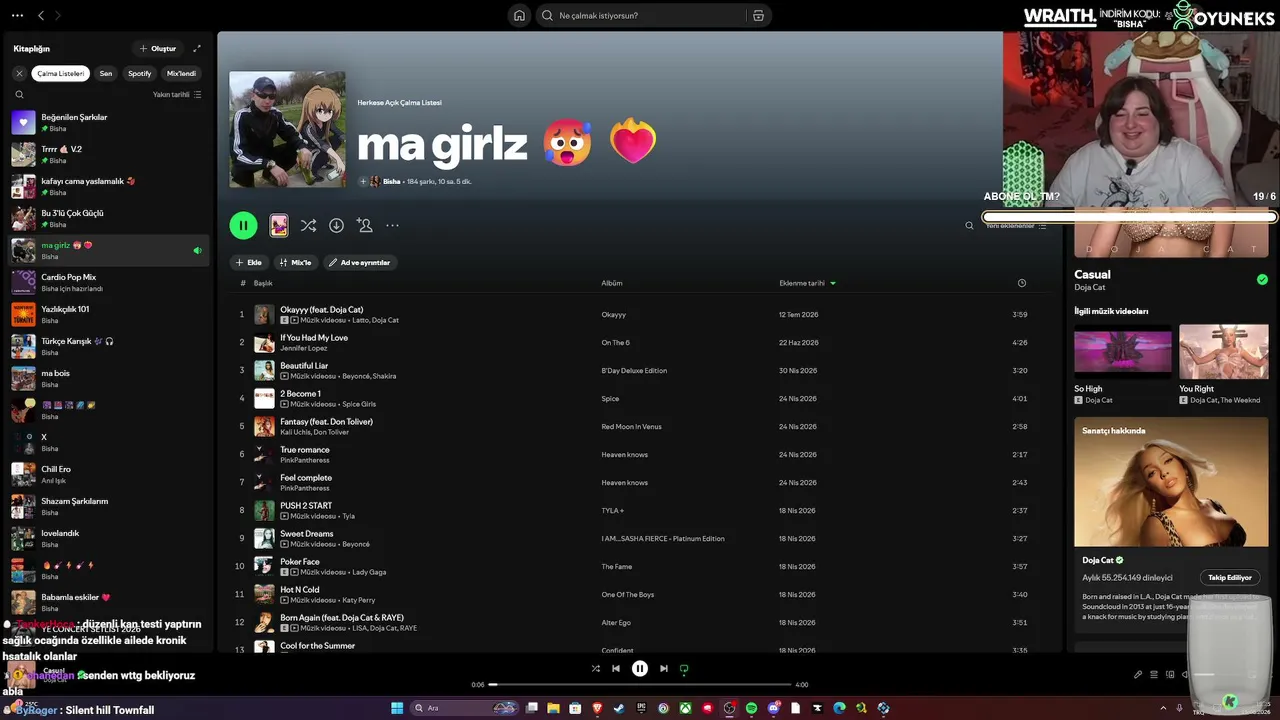Click the Ekle button

click(248, 263)
